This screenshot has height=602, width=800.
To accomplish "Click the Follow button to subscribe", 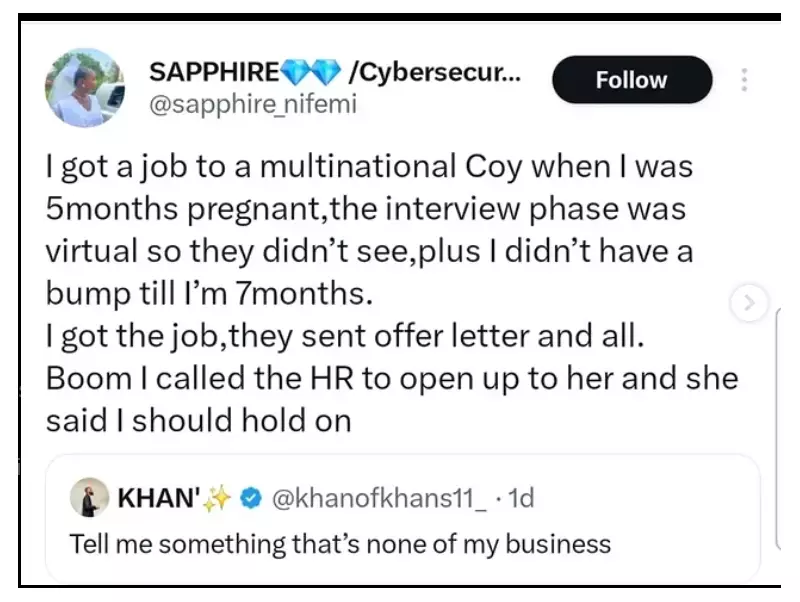I will pos(632,79).
